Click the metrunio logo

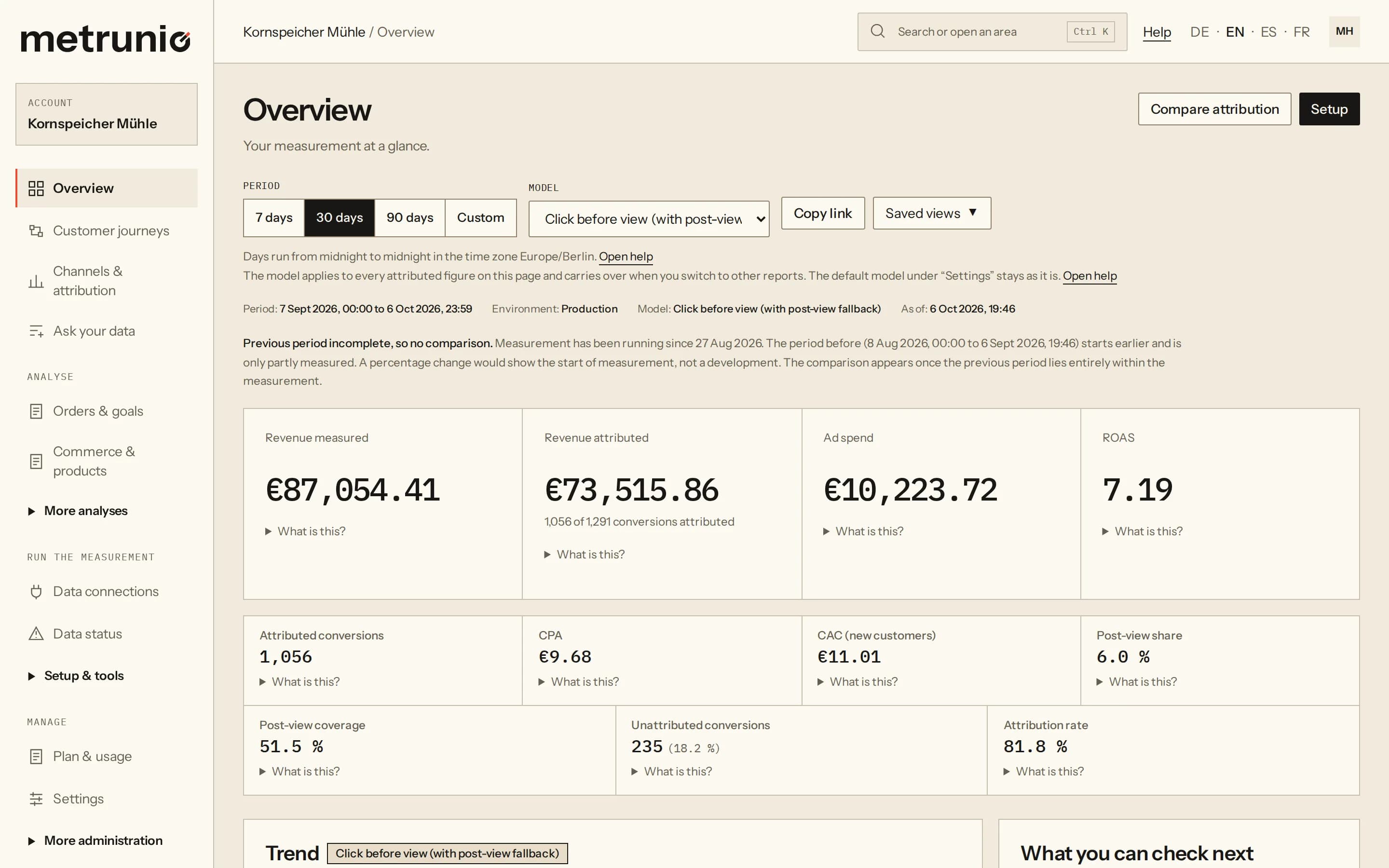tap(106, 39)
